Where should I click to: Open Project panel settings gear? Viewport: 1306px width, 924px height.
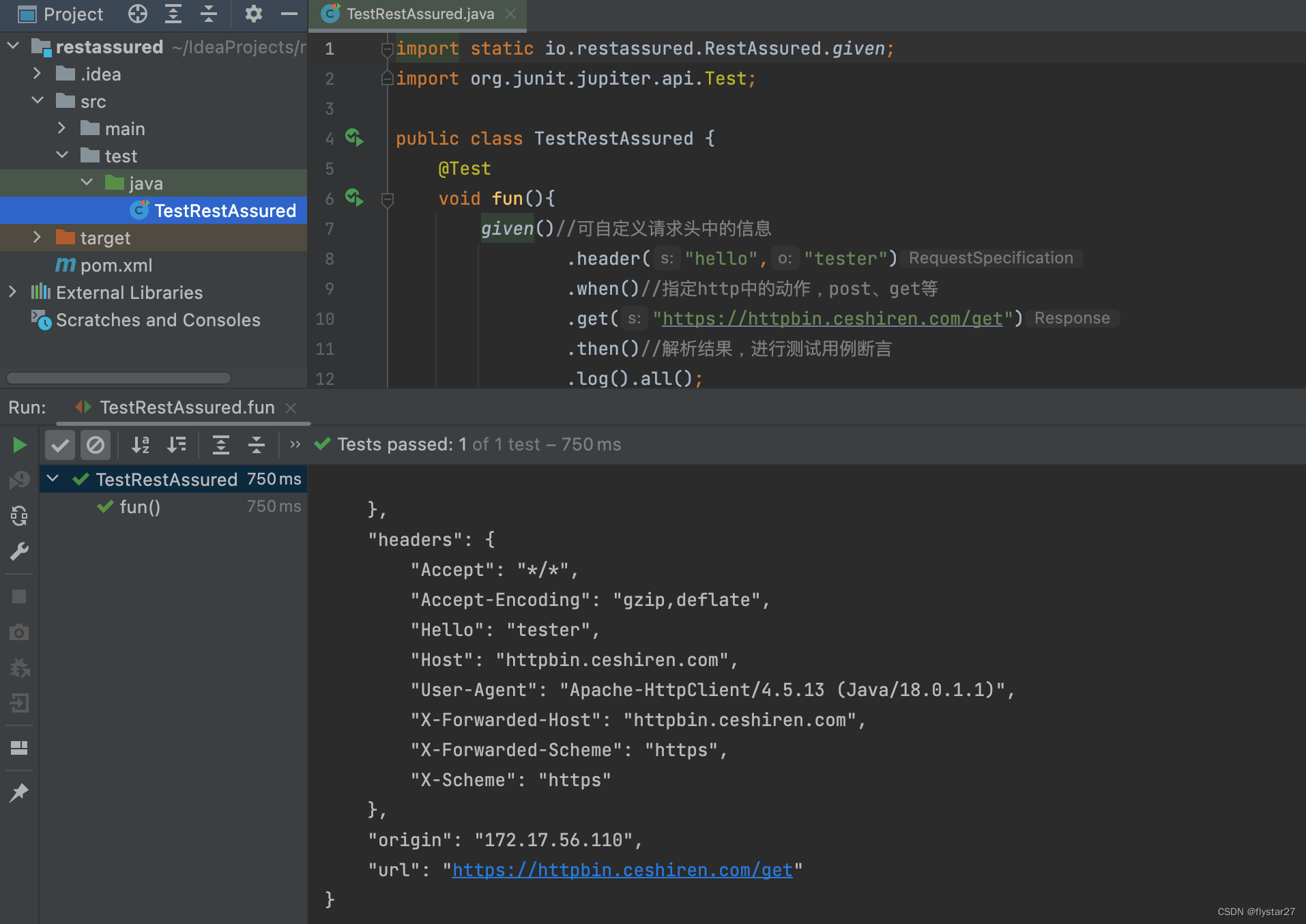click(254, 14)
